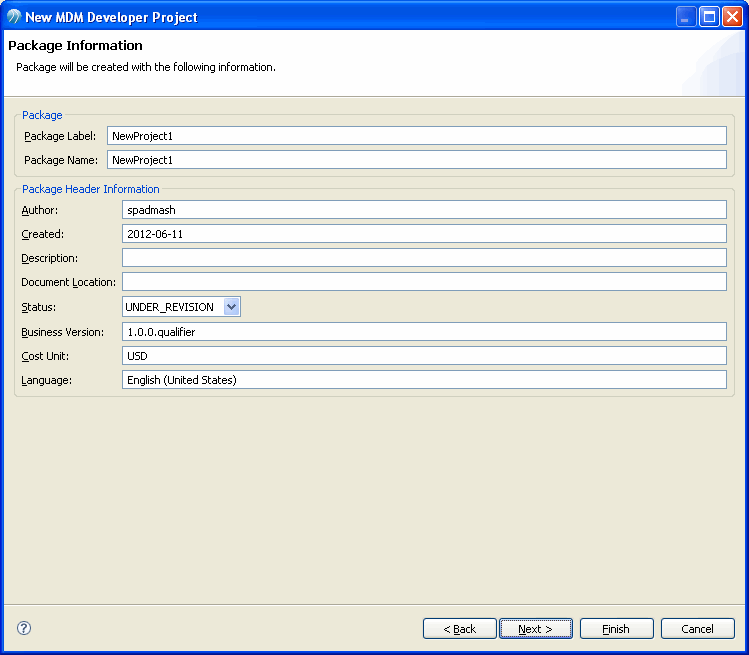Click the Cost Unit: label
The height and width of the screenshot is (655, 749).
pyautogui.click(x=45, y=356)
